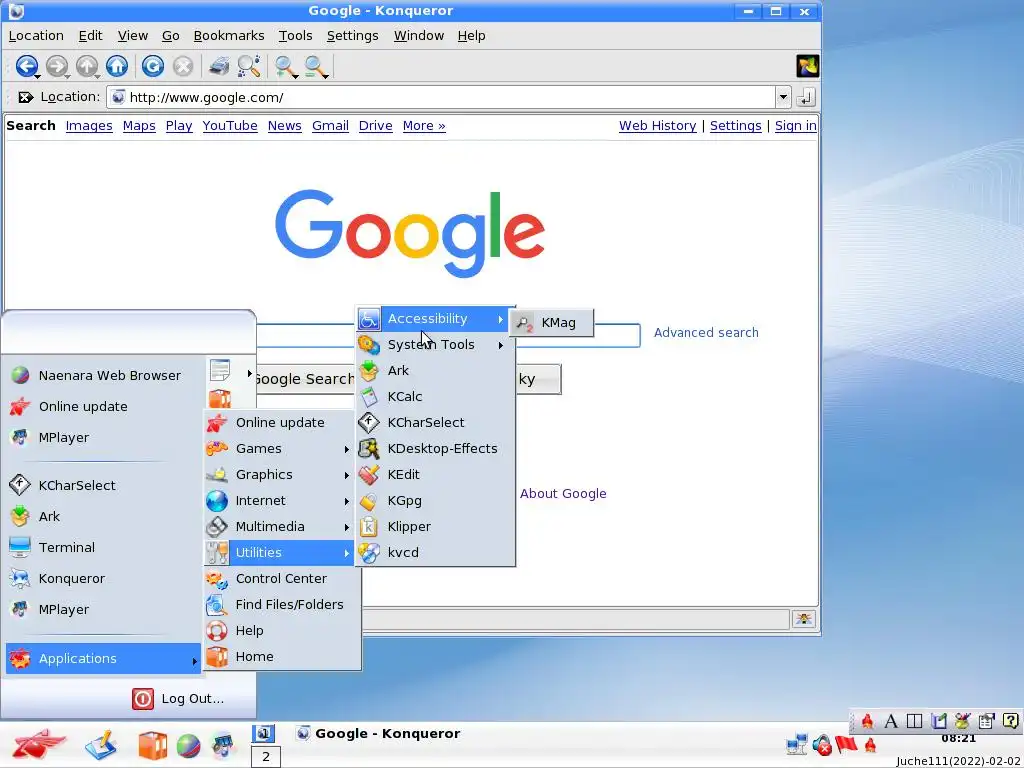
Task: Open the YouTube link on Google's top bar
Action: pos(230,126)
